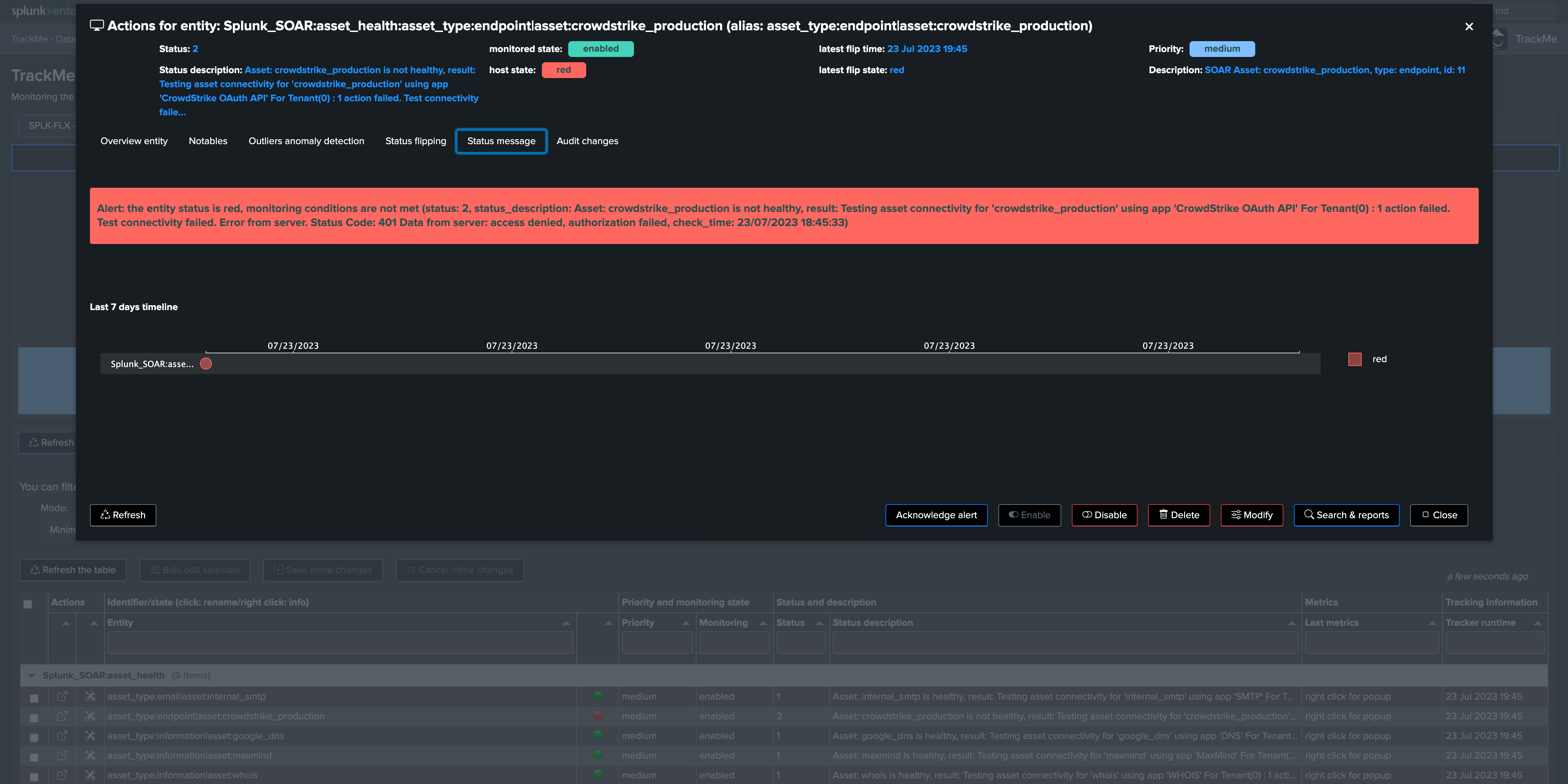Click tools icon for internal_smtp row
1568x784 pixels.
tap(90, 696)
